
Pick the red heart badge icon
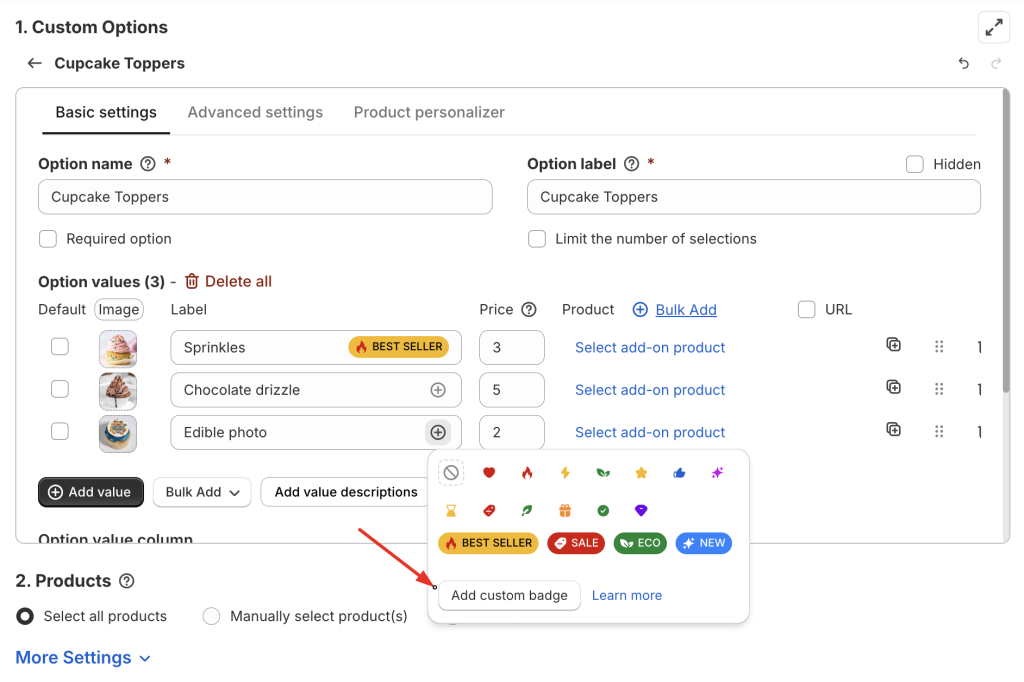coord(489,473)
